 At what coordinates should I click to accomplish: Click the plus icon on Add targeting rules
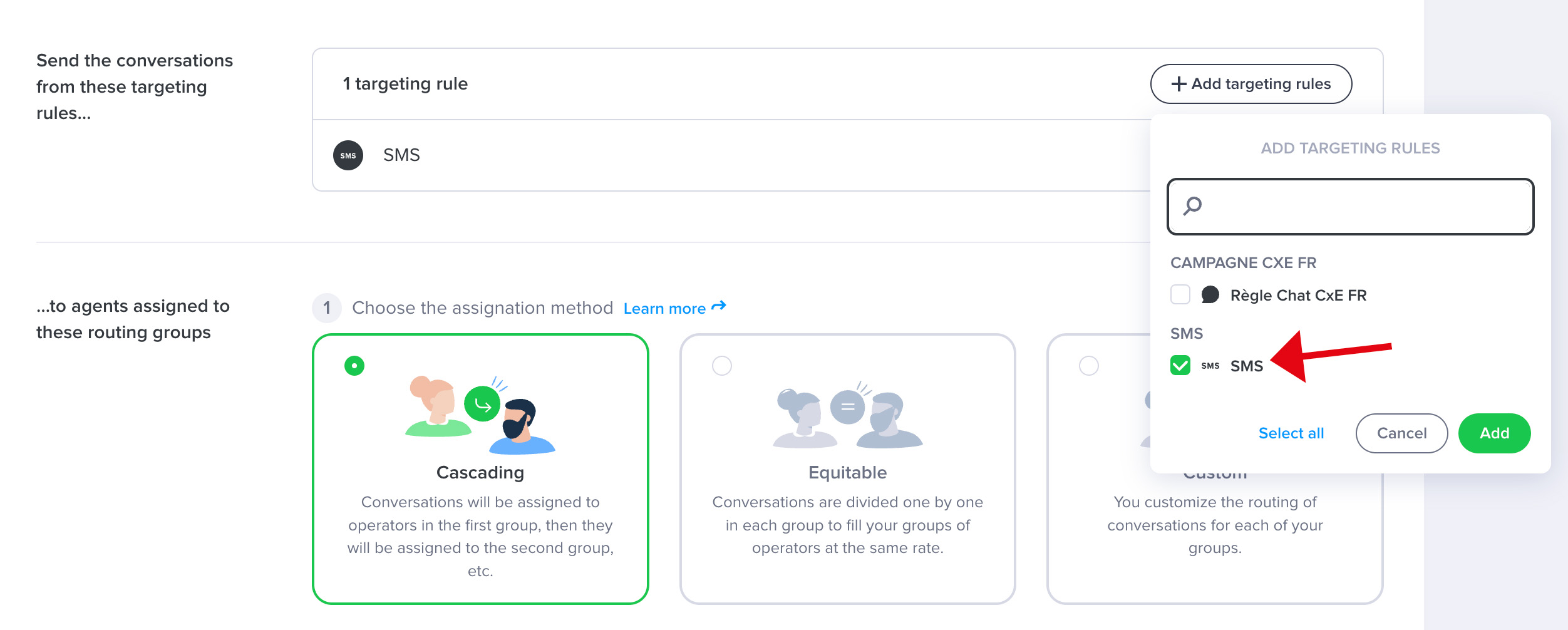click(x=1179, y=84)
